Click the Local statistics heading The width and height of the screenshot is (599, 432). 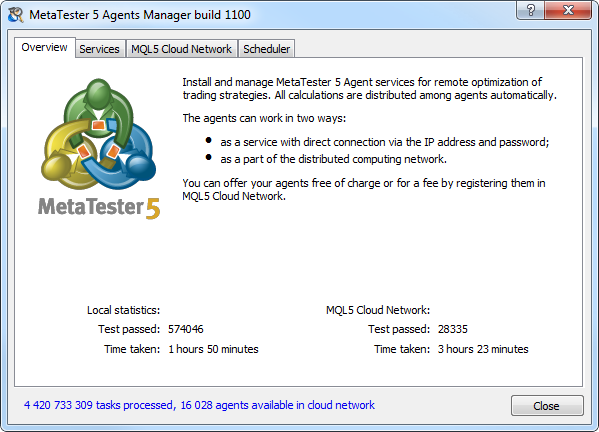click(x=123, y=310)
